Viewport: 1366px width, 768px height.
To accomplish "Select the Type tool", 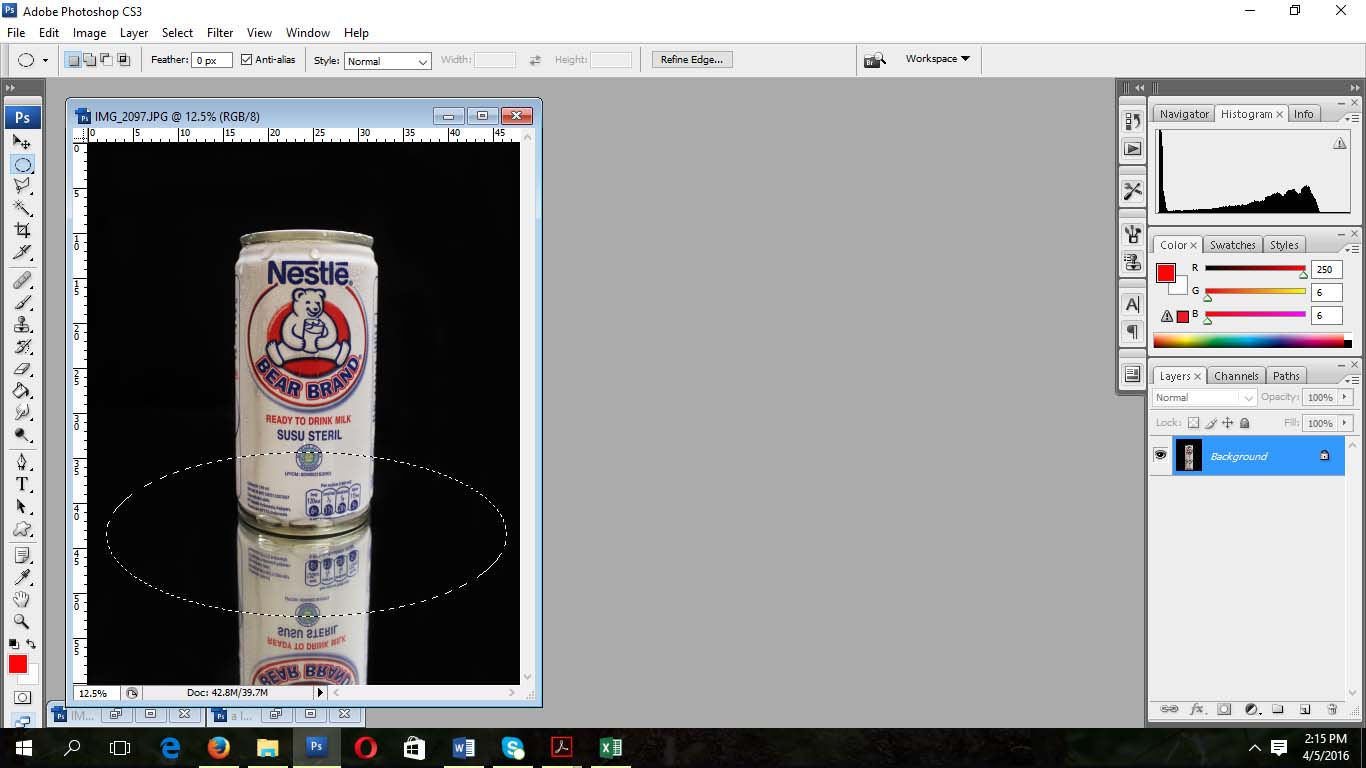I will 22,484.
